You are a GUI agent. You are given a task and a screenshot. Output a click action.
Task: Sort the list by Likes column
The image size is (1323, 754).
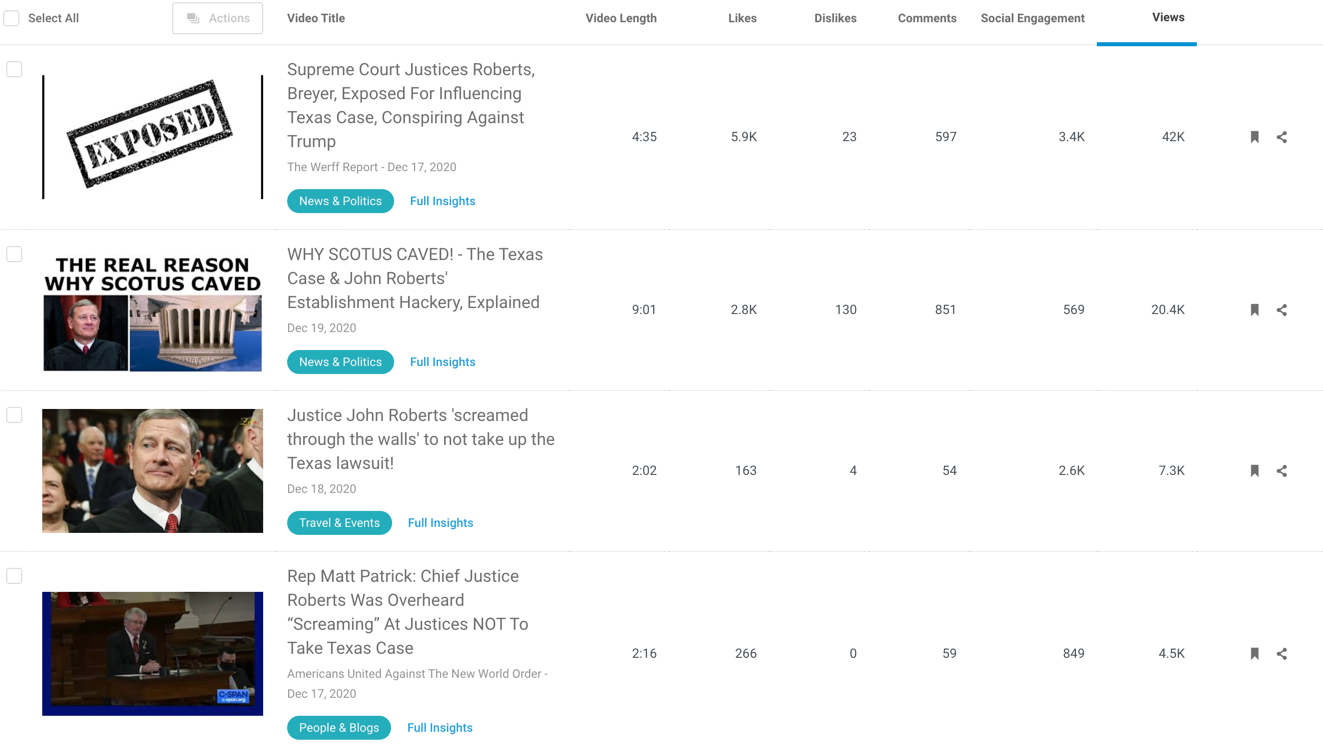click(x=742, y=18)
